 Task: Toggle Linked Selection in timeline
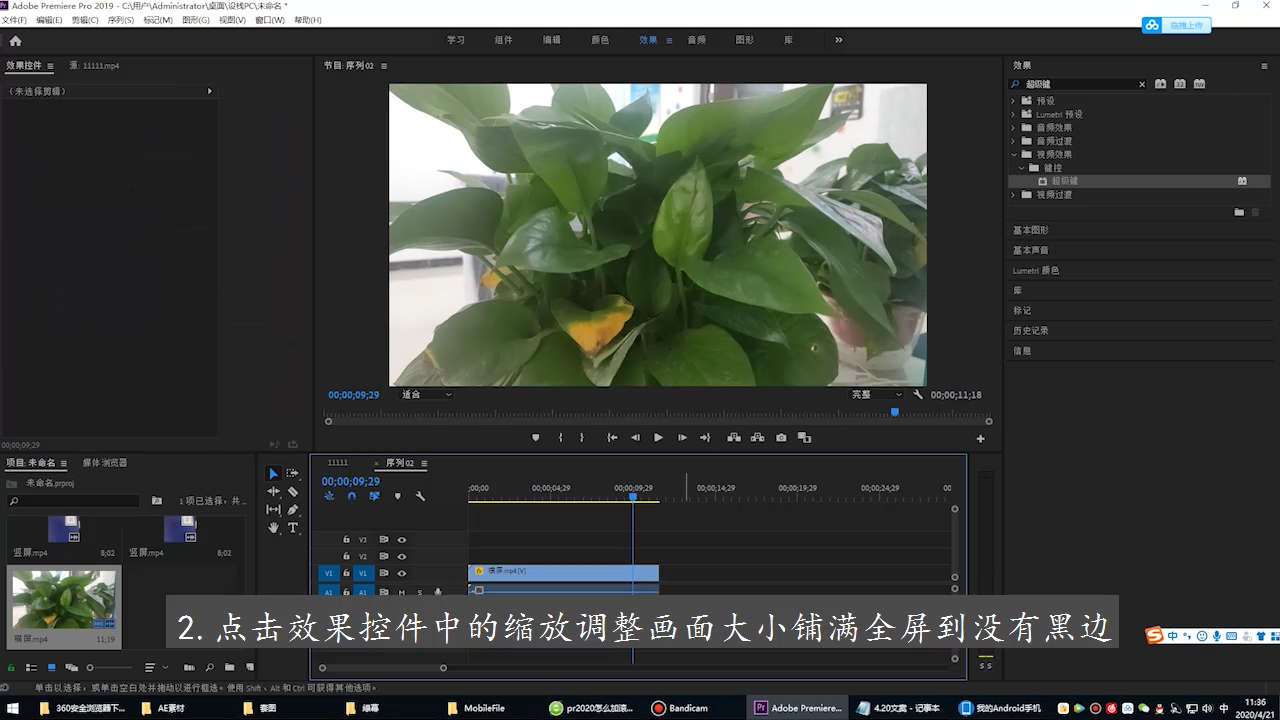pyautogui.click(x=374, y=496)
